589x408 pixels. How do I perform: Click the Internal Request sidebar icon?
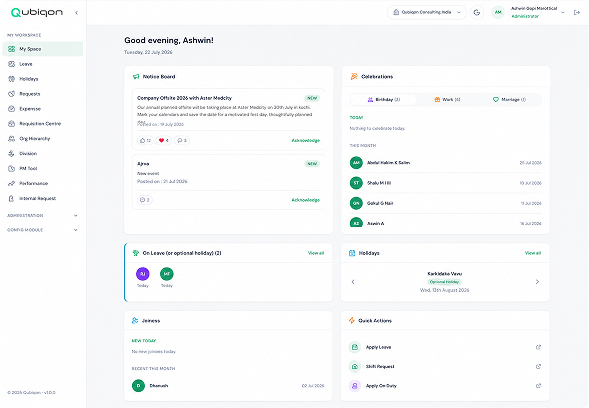pos(11,198)
